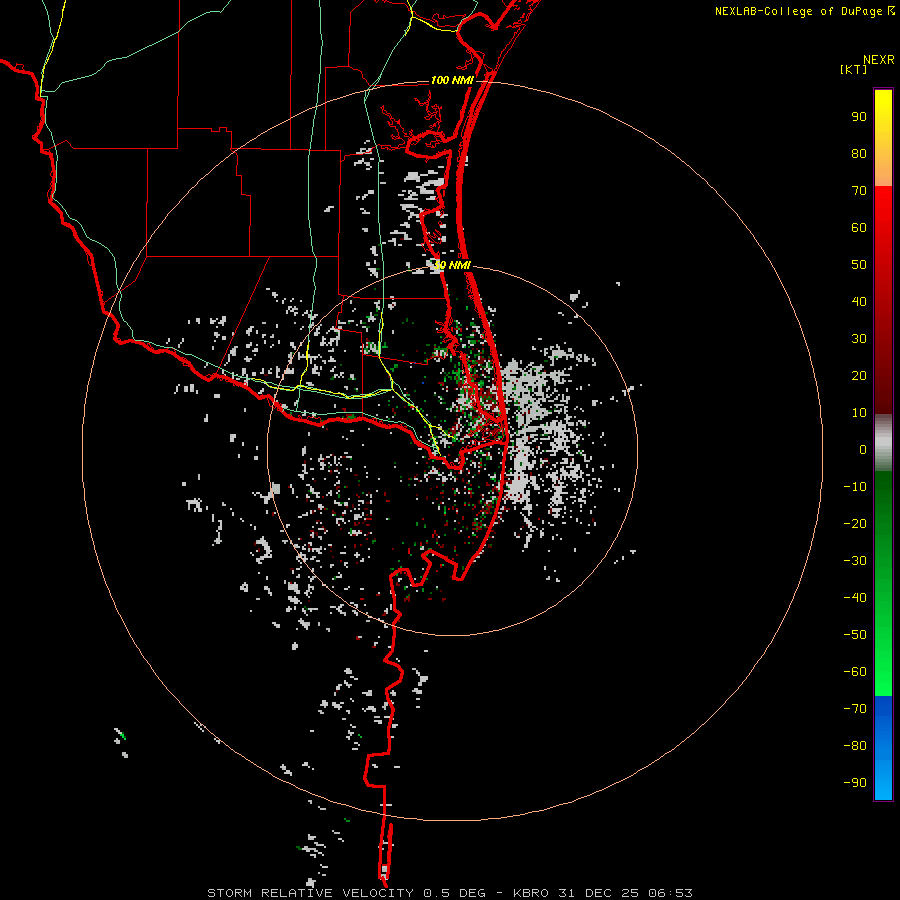Screen dimensions: 900x900
Task: Click the -40 scale label
Action: (855, 598)
